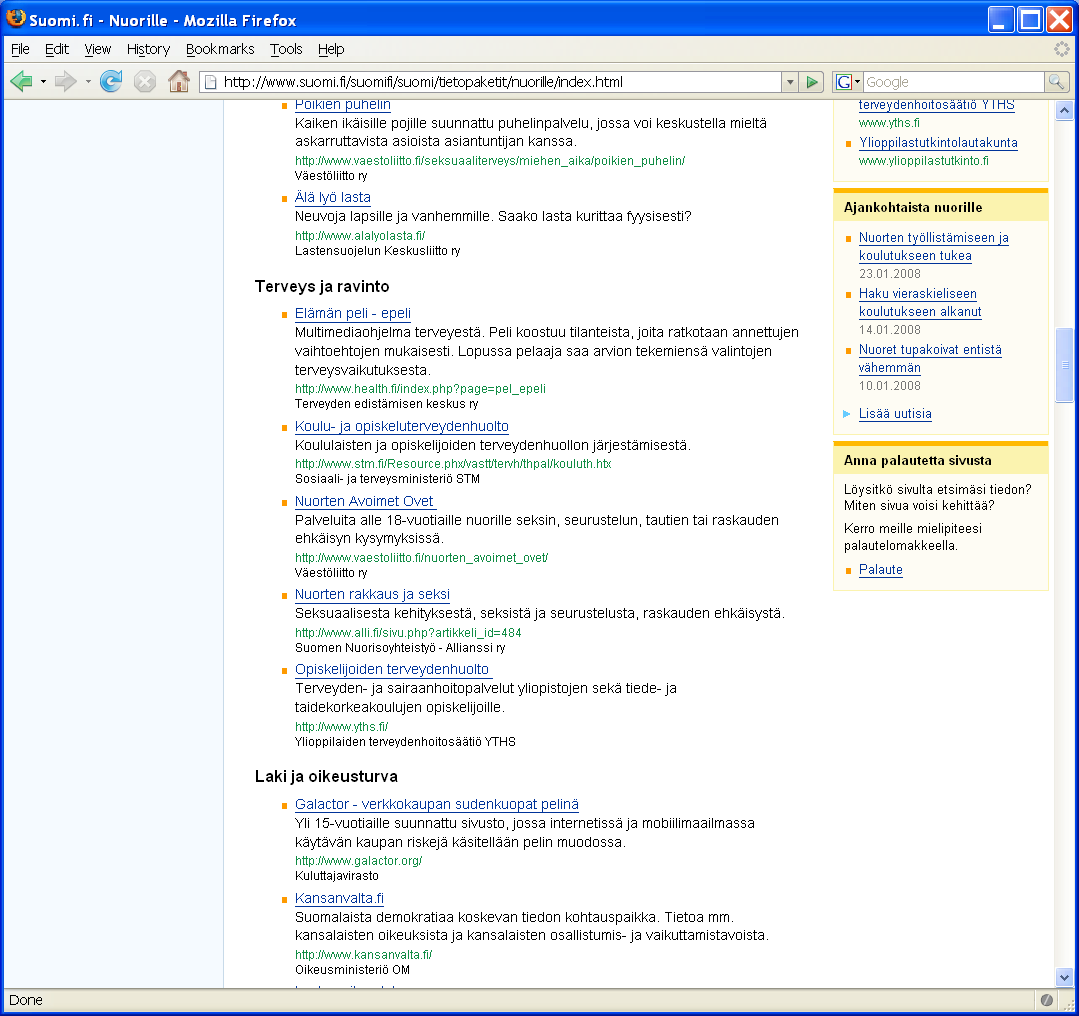The height and width of the screenshot is (1016, 1079).
Task: Click the Palaute feedback link
Action: click(x=880, y=569)
